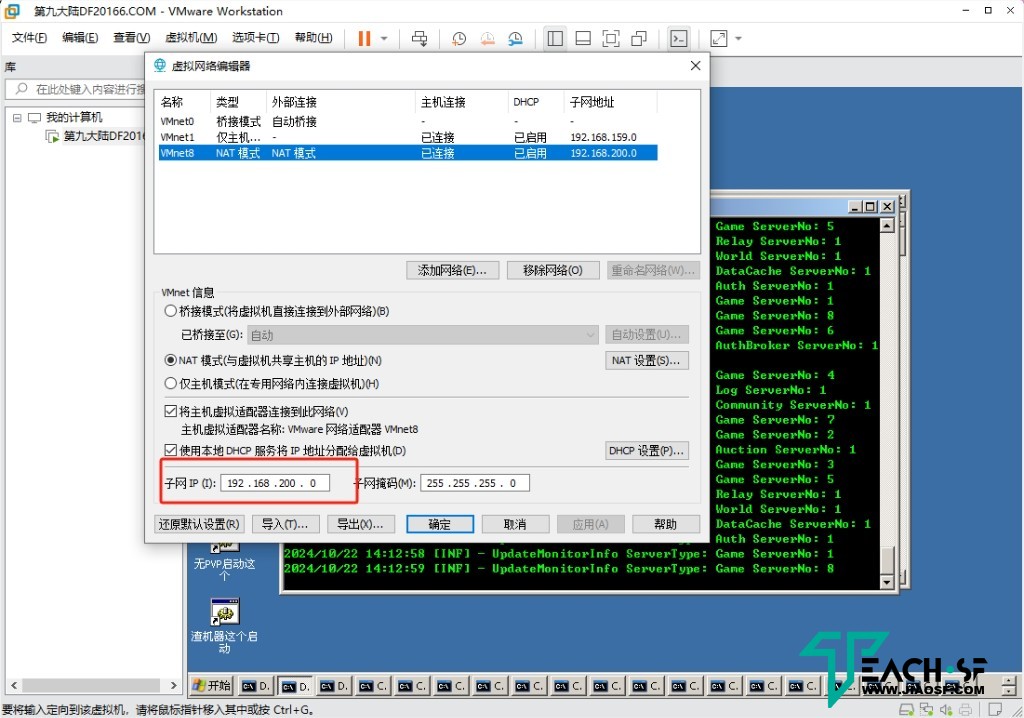Pause the virtual machine from toolbar
Viewport: 1024px width, 718px height.
(x=364, y=39)
